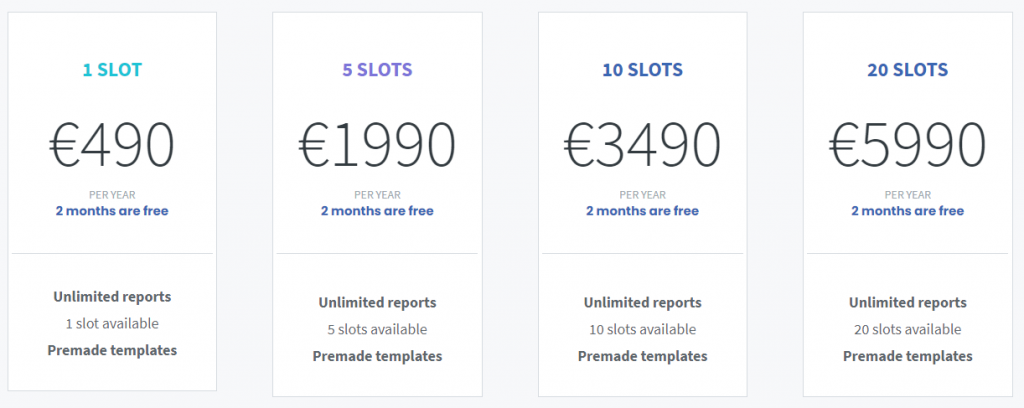Screen dimensions: 1024x408
Task: Click the €490 price
Action: (112, 144)
